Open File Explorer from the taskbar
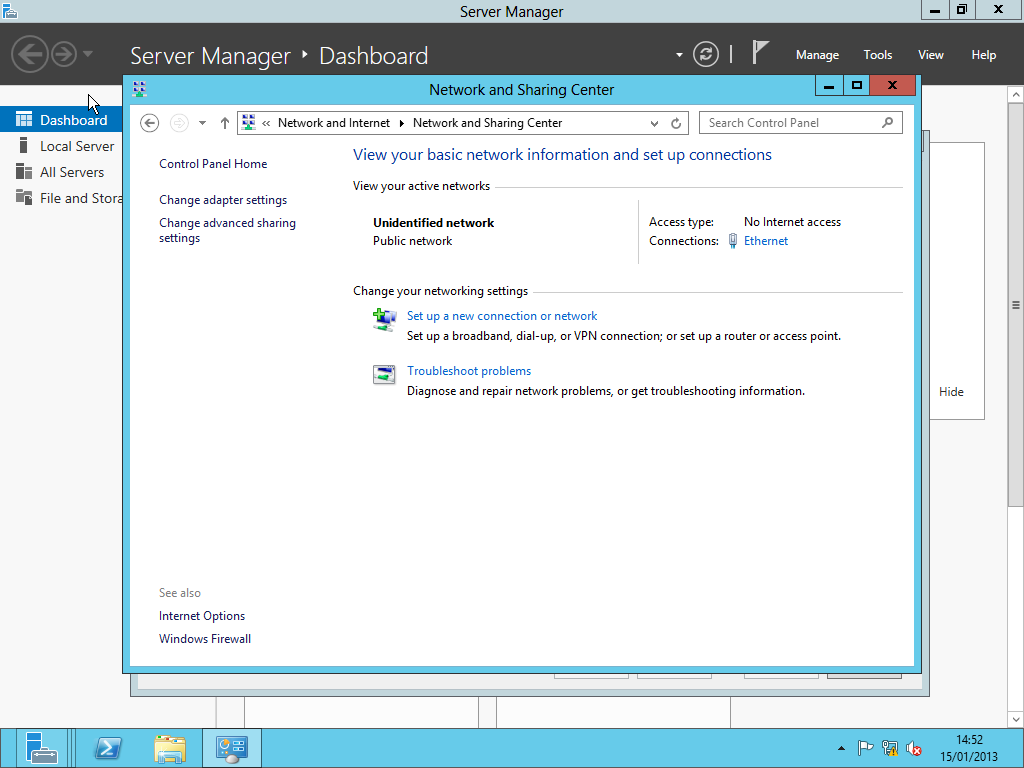The height and width of the screenshot is (768, 1024). (170, 748)
